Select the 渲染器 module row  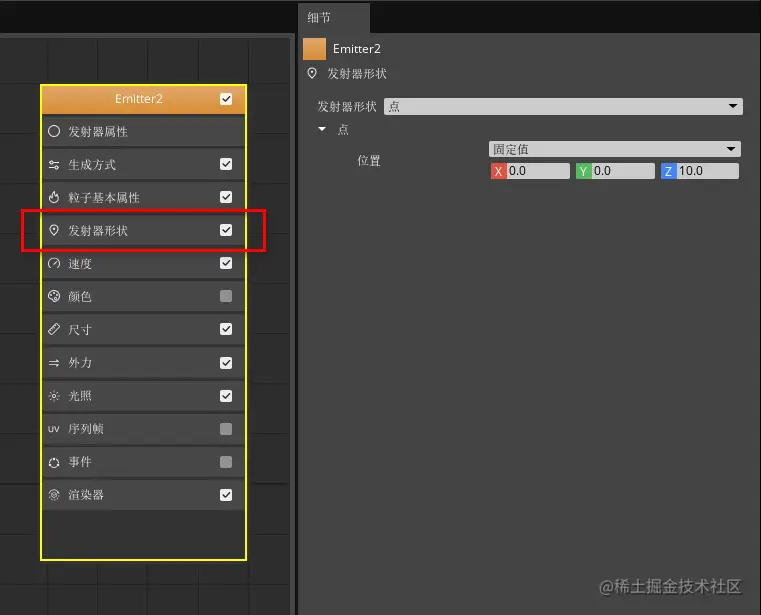(x=143, y=495)
